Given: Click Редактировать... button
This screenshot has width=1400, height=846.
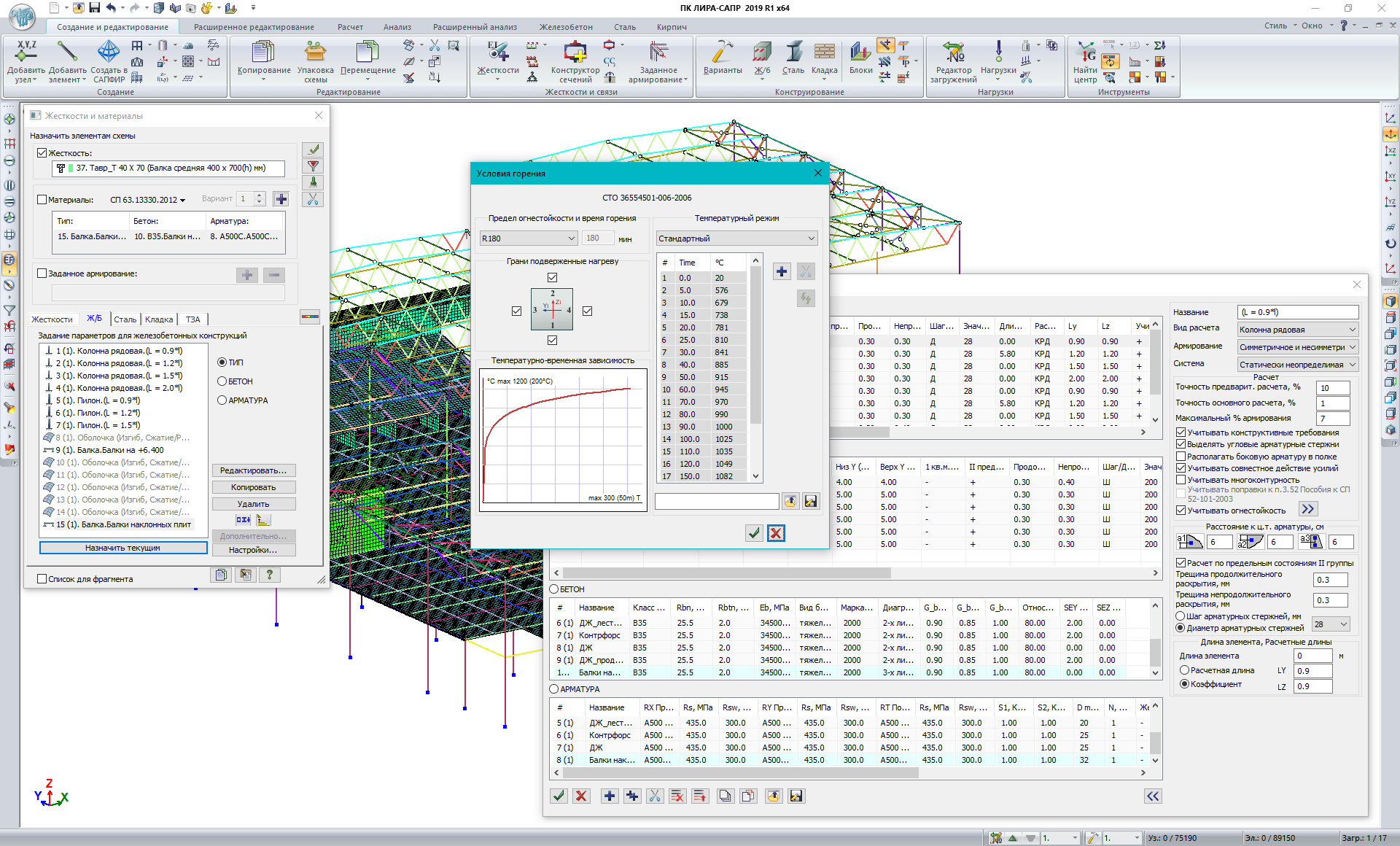Looking at the screenshot, I should click(x=254, y=470).
